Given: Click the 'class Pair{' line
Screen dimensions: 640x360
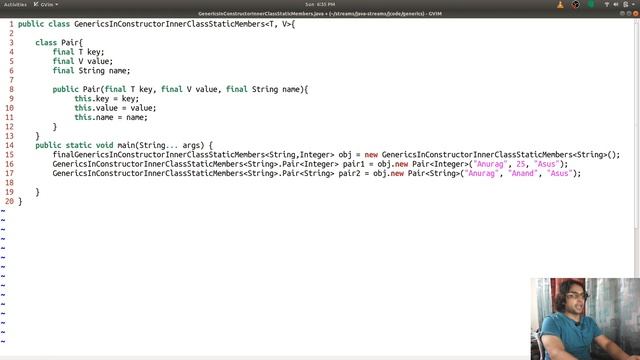Looking at the screenshot, I should pyautogui.click(x=59, y=42).
